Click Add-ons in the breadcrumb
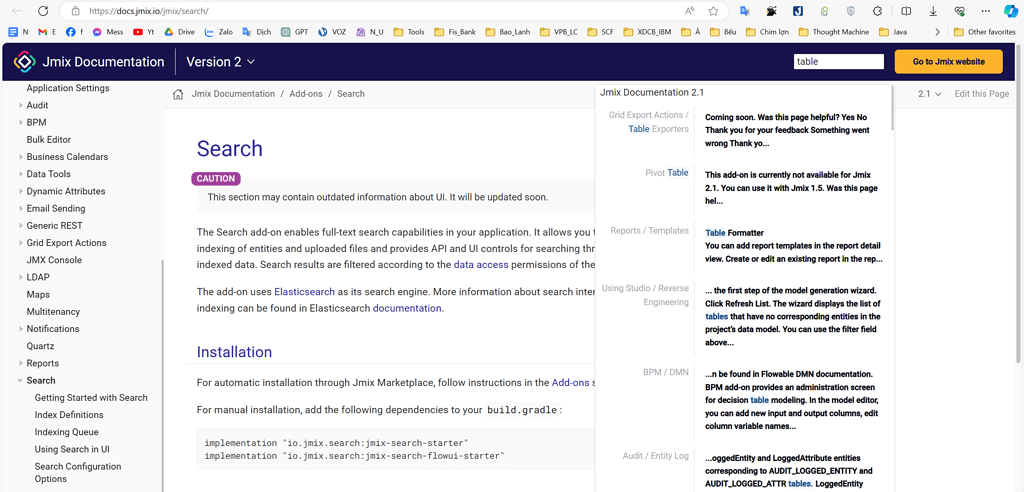The image size is (1024, 492). coord(306,94)
